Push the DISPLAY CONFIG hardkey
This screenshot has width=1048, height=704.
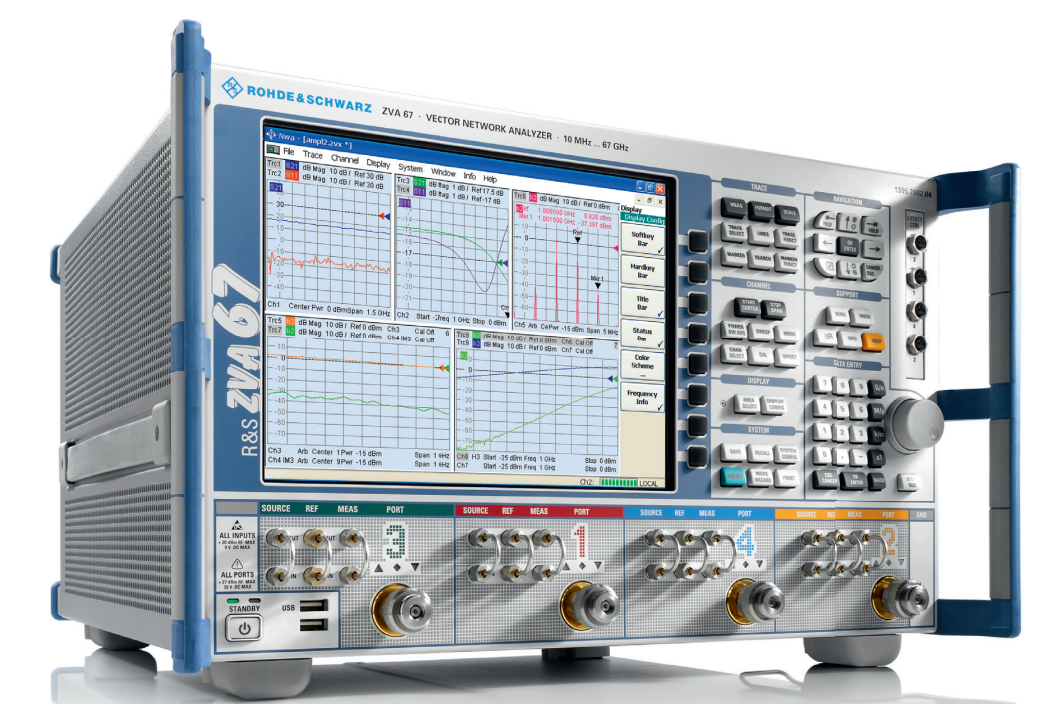(775, 405)
